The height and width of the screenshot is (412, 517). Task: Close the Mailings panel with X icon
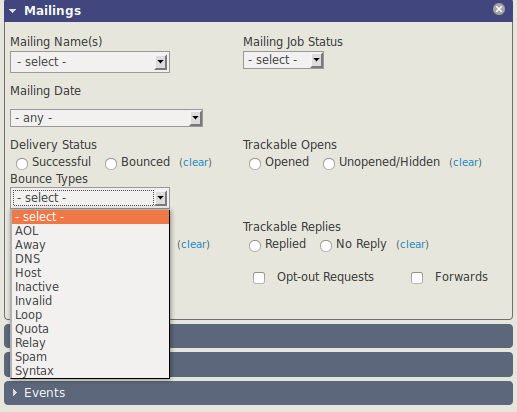pos(499,9)
